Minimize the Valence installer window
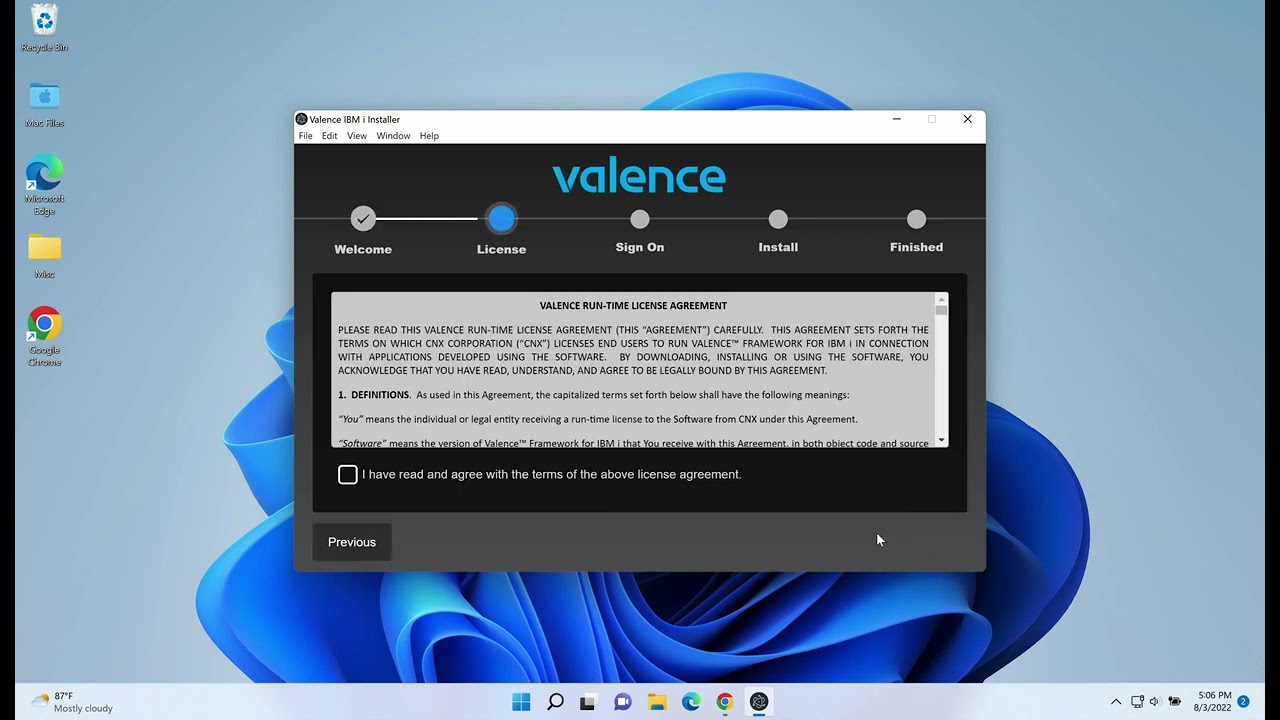The height and width of the screenshot is (720, 1280). coord(897,119)
